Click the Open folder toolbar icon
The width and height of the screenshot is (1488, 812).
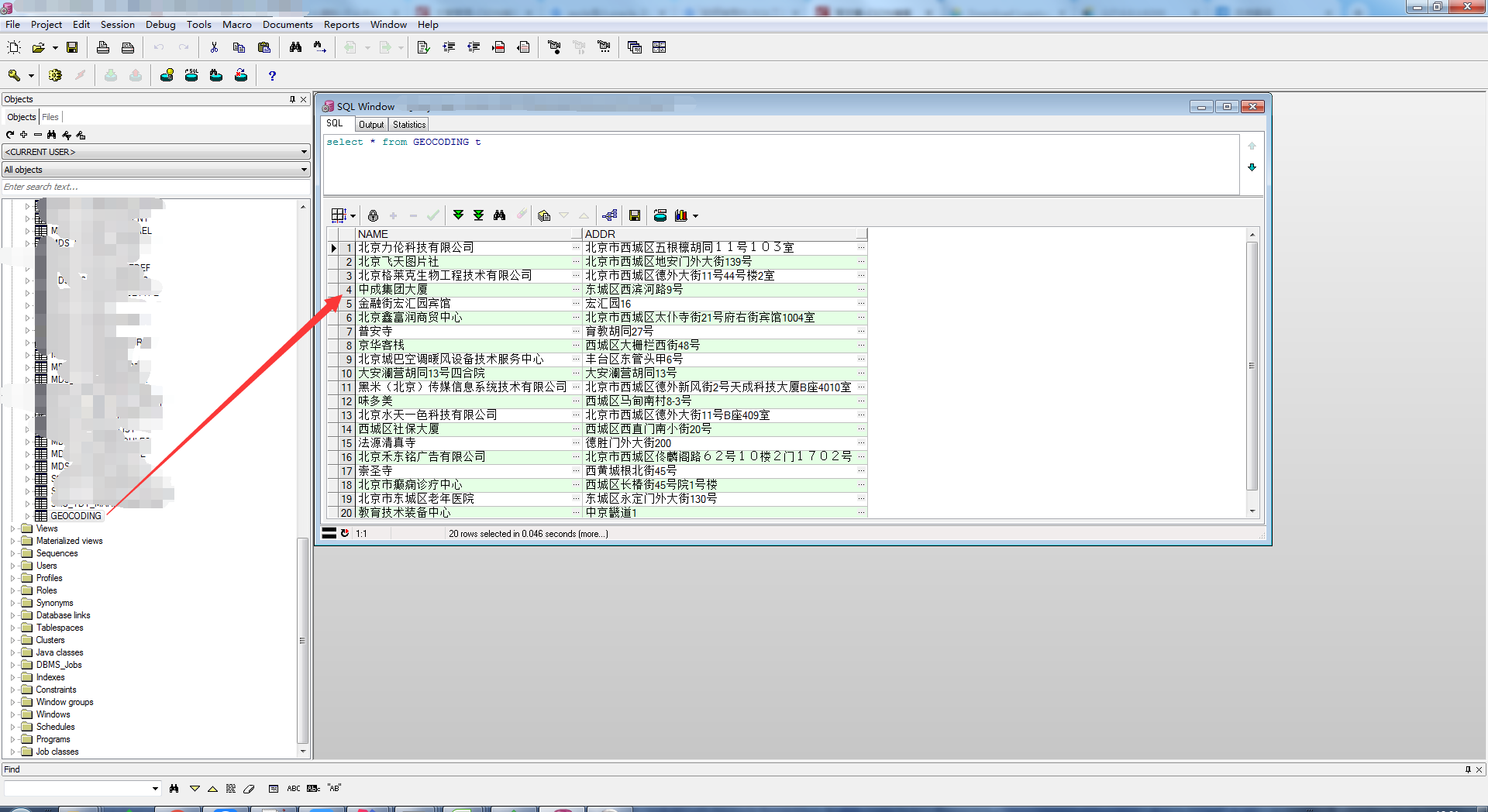point(38,47)
